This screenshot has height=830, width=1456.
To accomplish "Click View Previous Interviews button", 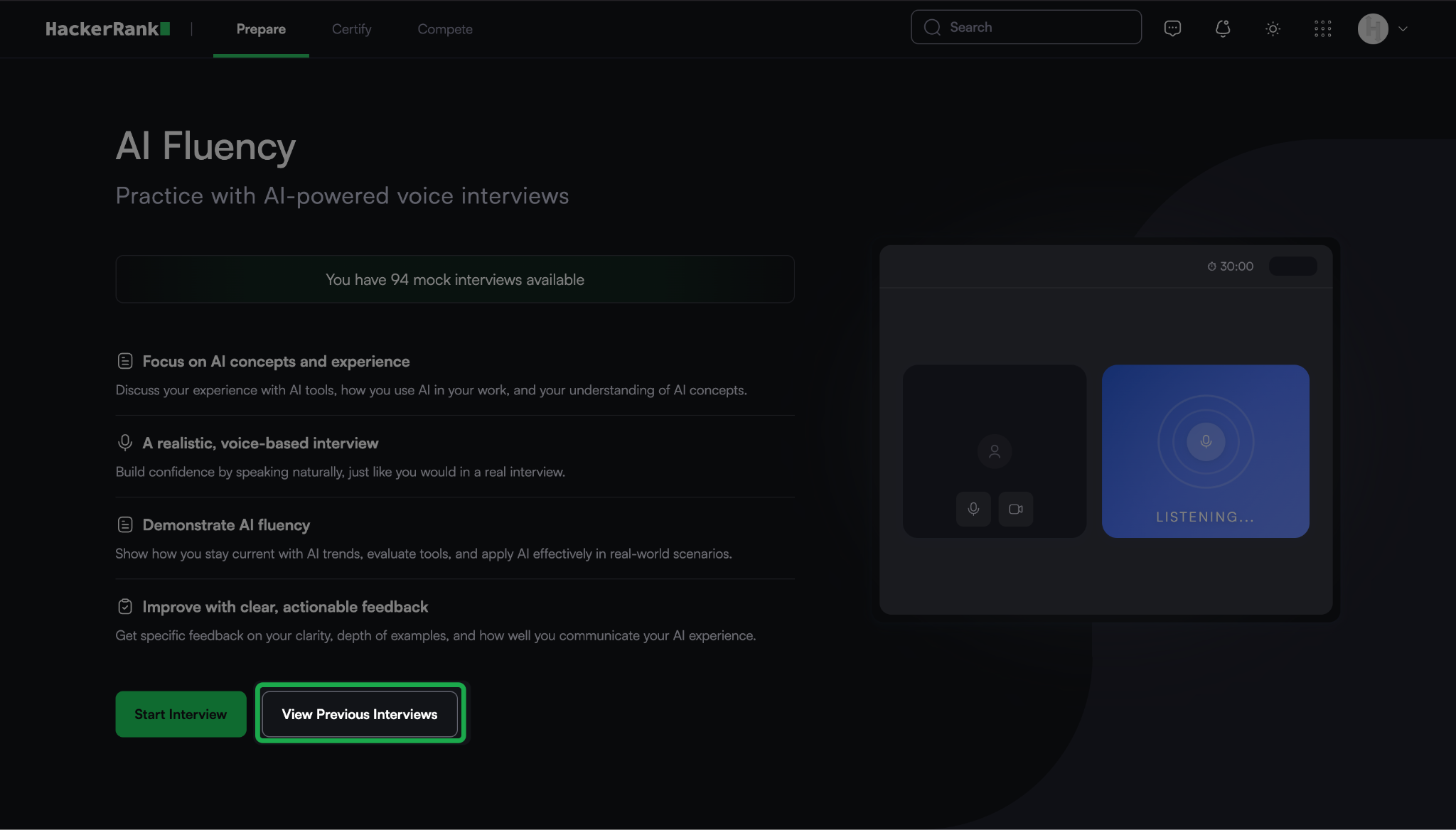I will pos(360,714).
